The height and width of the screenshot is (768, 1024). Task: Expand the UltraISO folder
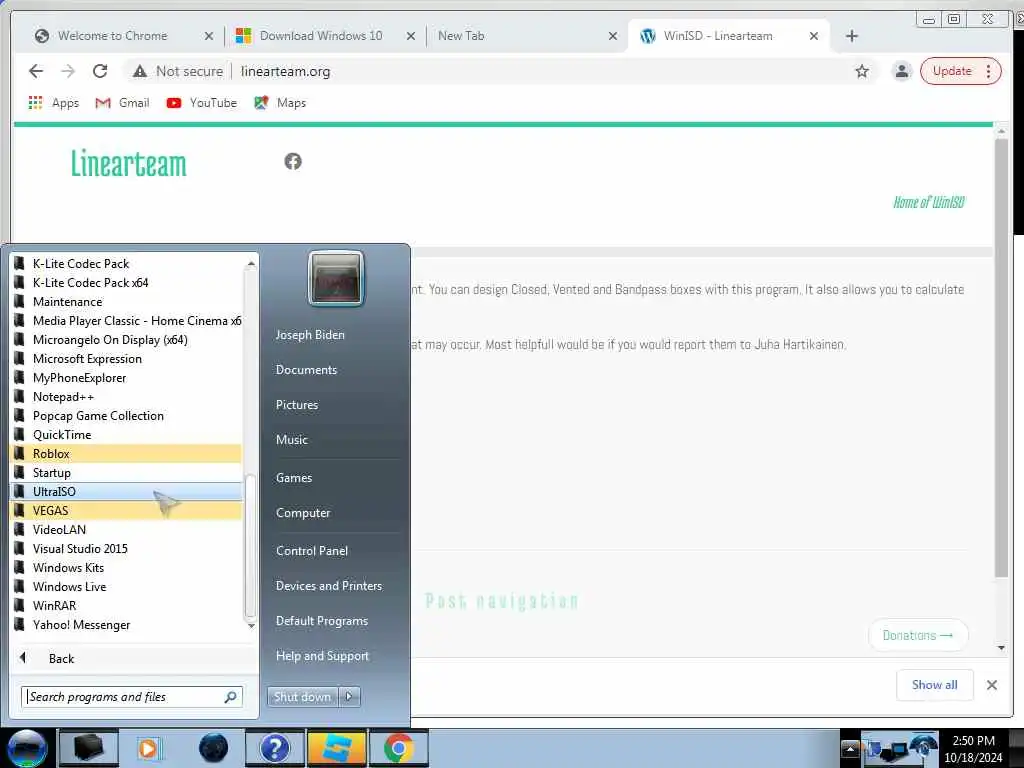pos(126,492)
